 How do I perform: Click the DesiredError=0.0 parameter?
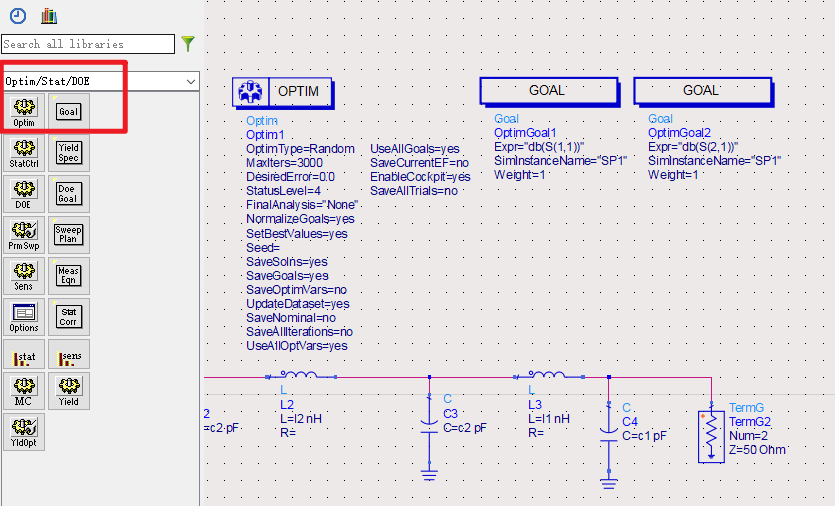tap(290, 177)
